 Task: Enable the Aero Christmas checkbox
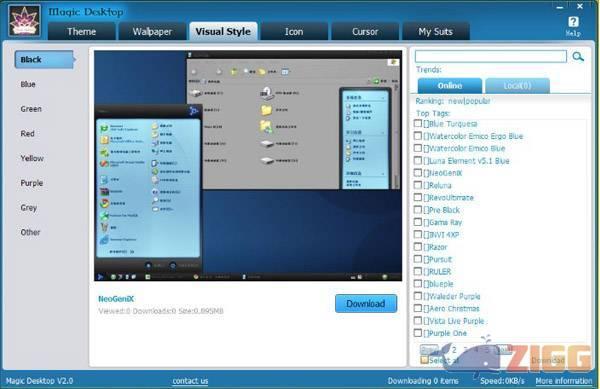coord(418,308)
